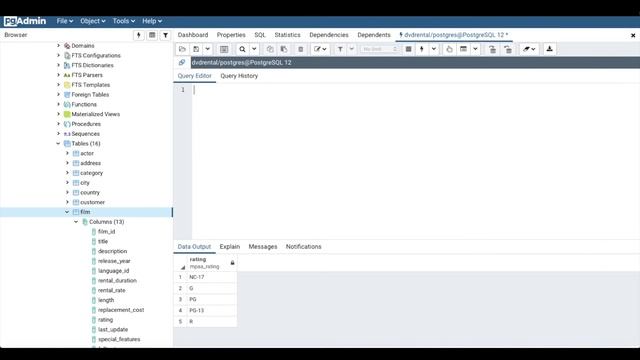640x360 pixels.
Task: Click the lock icon in rating column
Action: [x=232, y=263]
